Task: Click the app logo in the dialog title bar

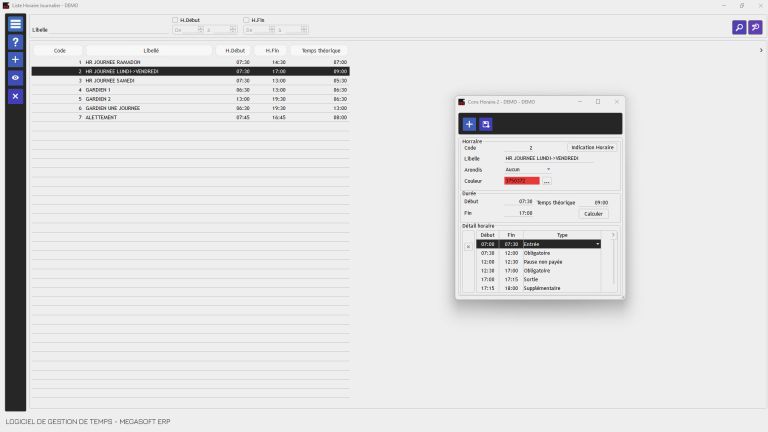Action: point(461,102)
